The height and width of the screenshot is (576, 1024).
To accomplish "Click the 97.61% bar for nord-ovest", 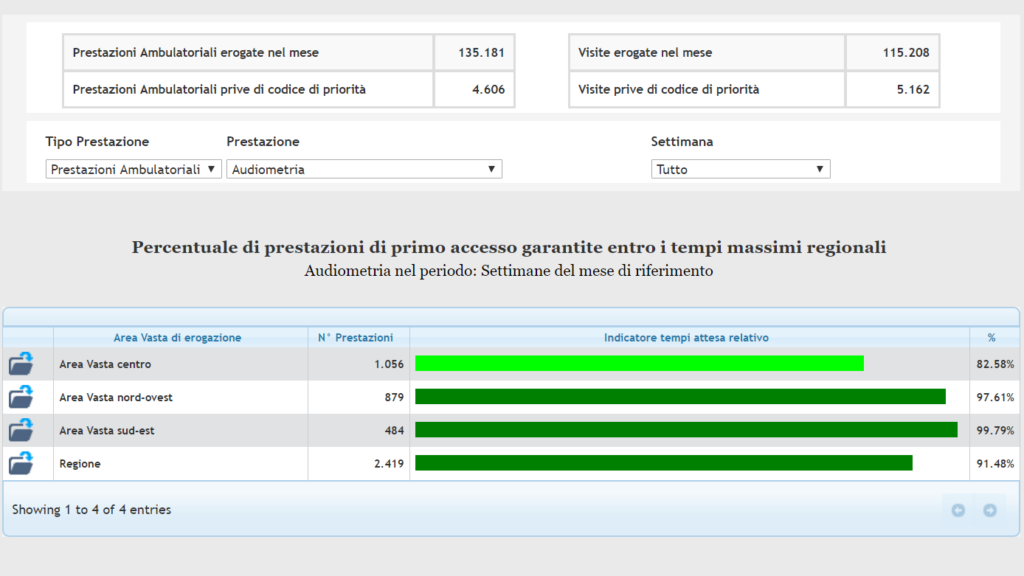I will [680, 397].
